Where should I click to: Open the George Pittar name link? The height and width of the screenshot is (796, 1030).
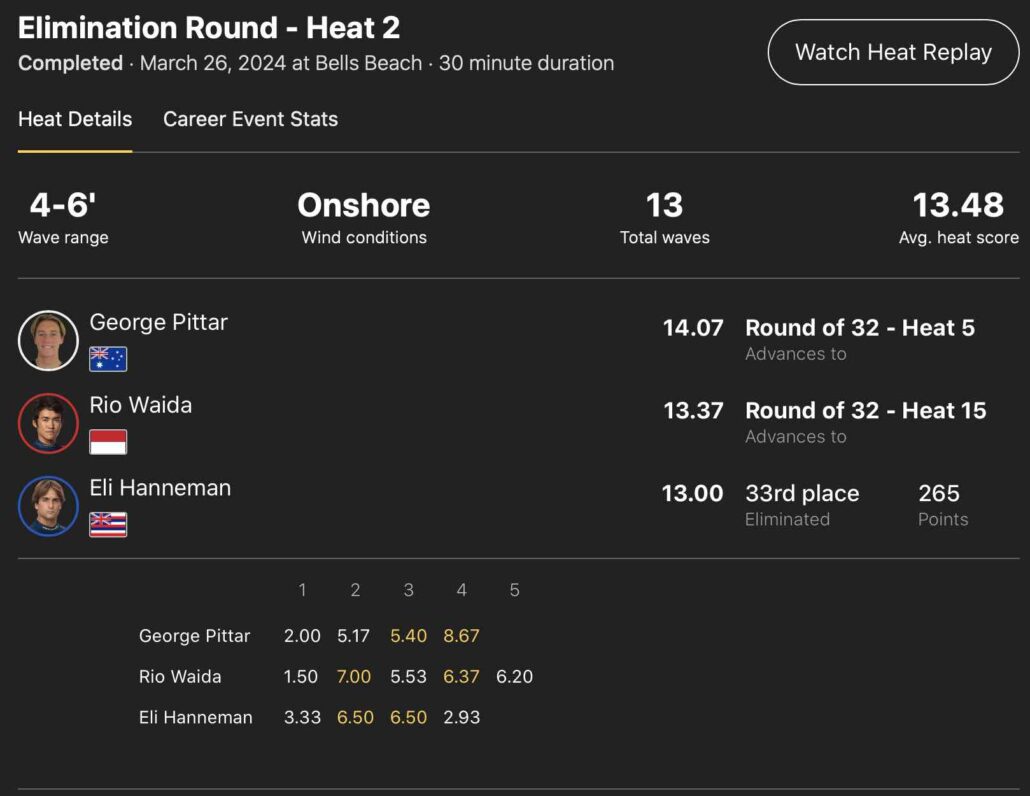pyautogui.click(x=159, y=322)
